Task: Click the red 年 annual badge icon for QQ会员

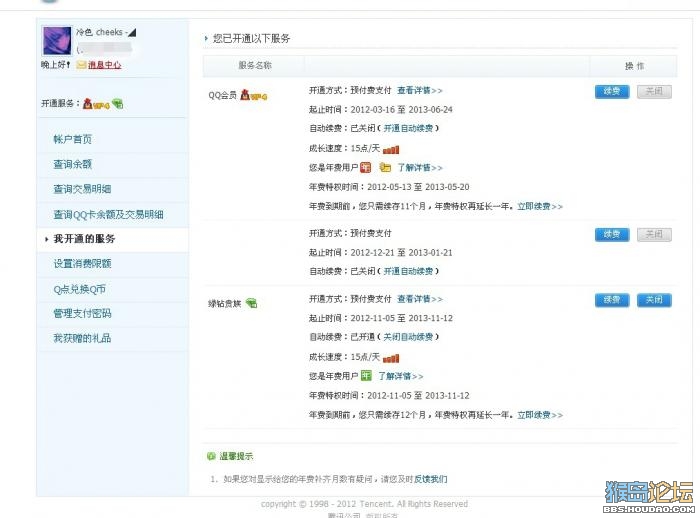Action: (x=366, y=167)
